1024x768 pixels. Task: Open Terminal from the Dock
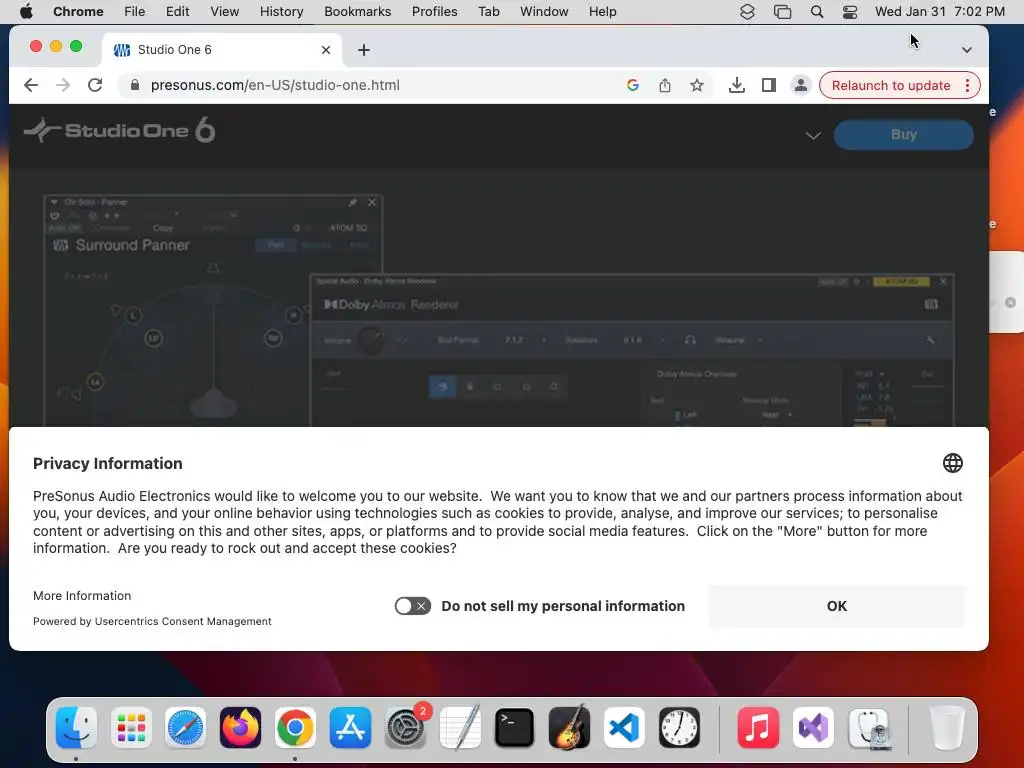[x=515, y=728]
